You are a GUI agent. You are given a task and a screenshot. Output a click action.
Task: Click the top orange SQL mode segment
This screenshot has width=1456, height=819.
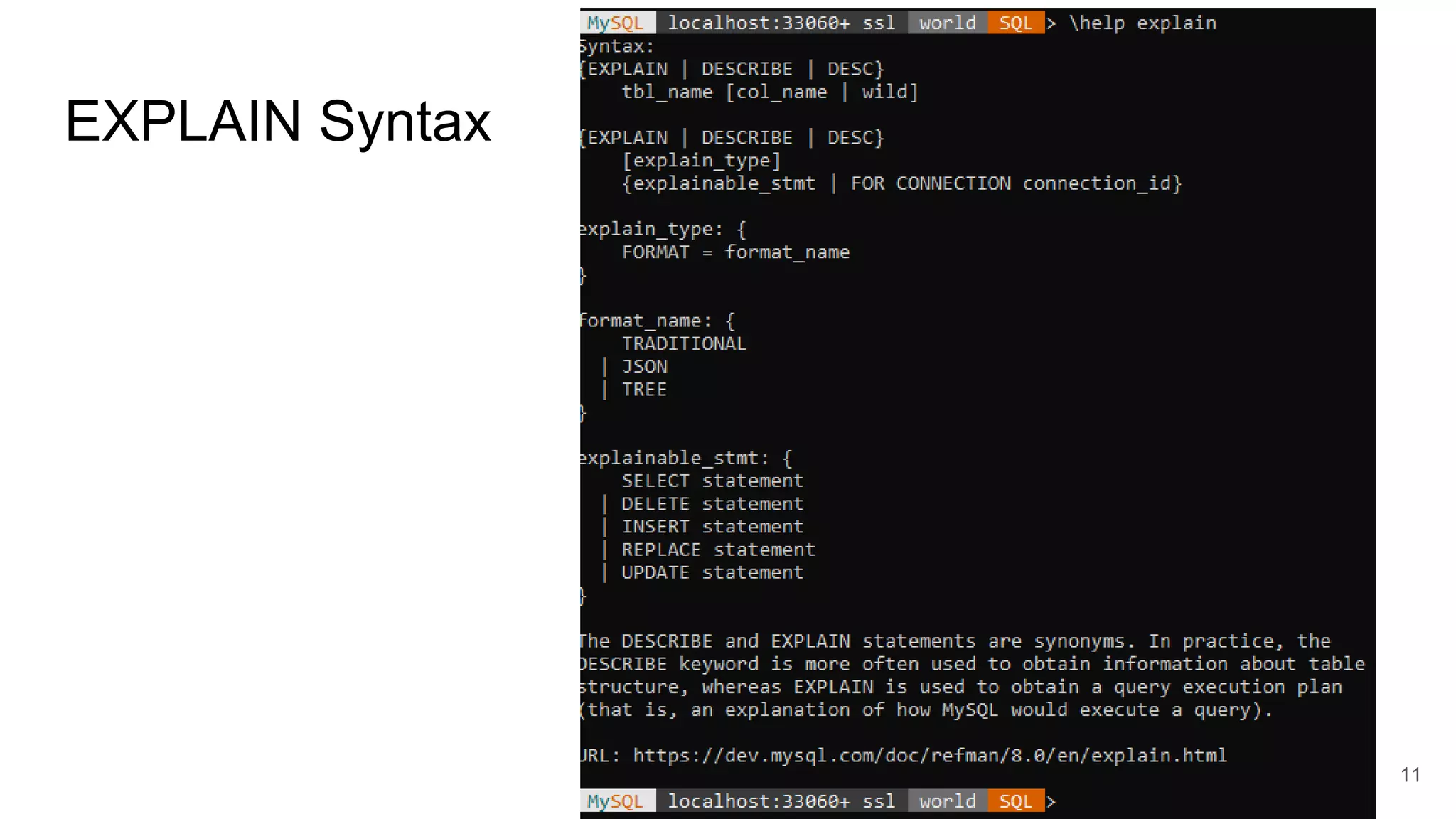[1016, 23]
